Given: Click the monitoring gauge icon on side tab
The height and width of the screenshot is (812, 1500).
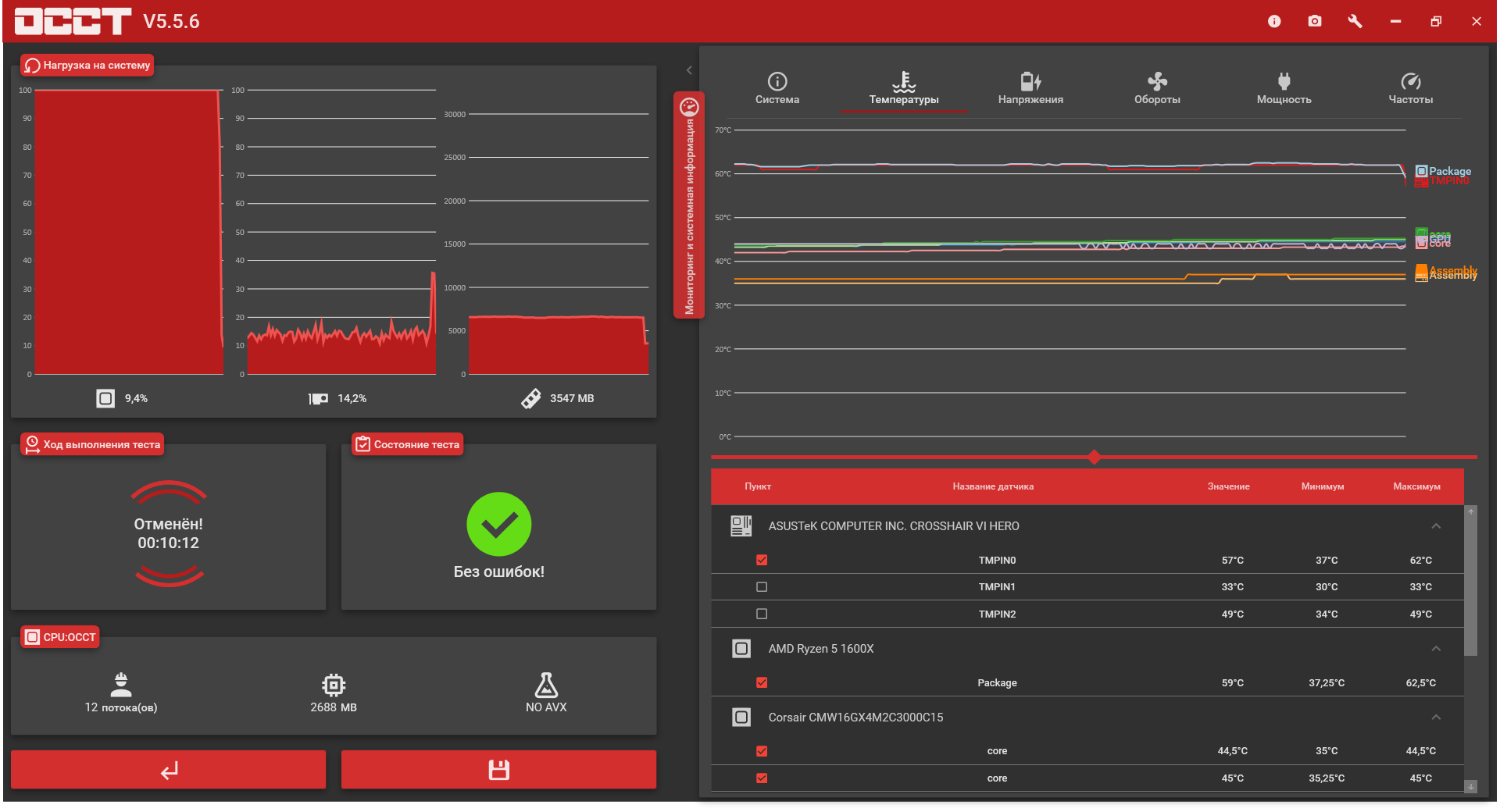Looking at the screenshot, I should coord(689,106).
